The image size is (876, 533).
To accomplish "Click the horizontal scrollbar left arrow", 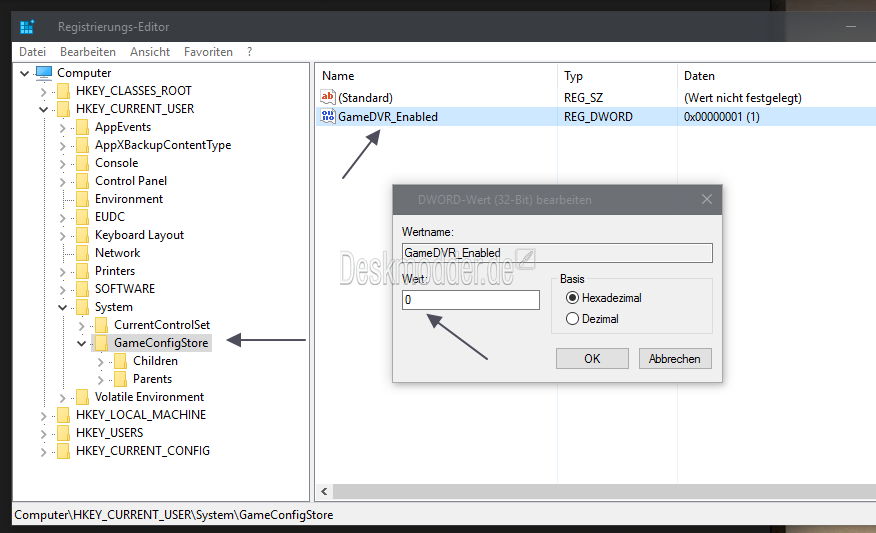I will click(x=324, y=492).
